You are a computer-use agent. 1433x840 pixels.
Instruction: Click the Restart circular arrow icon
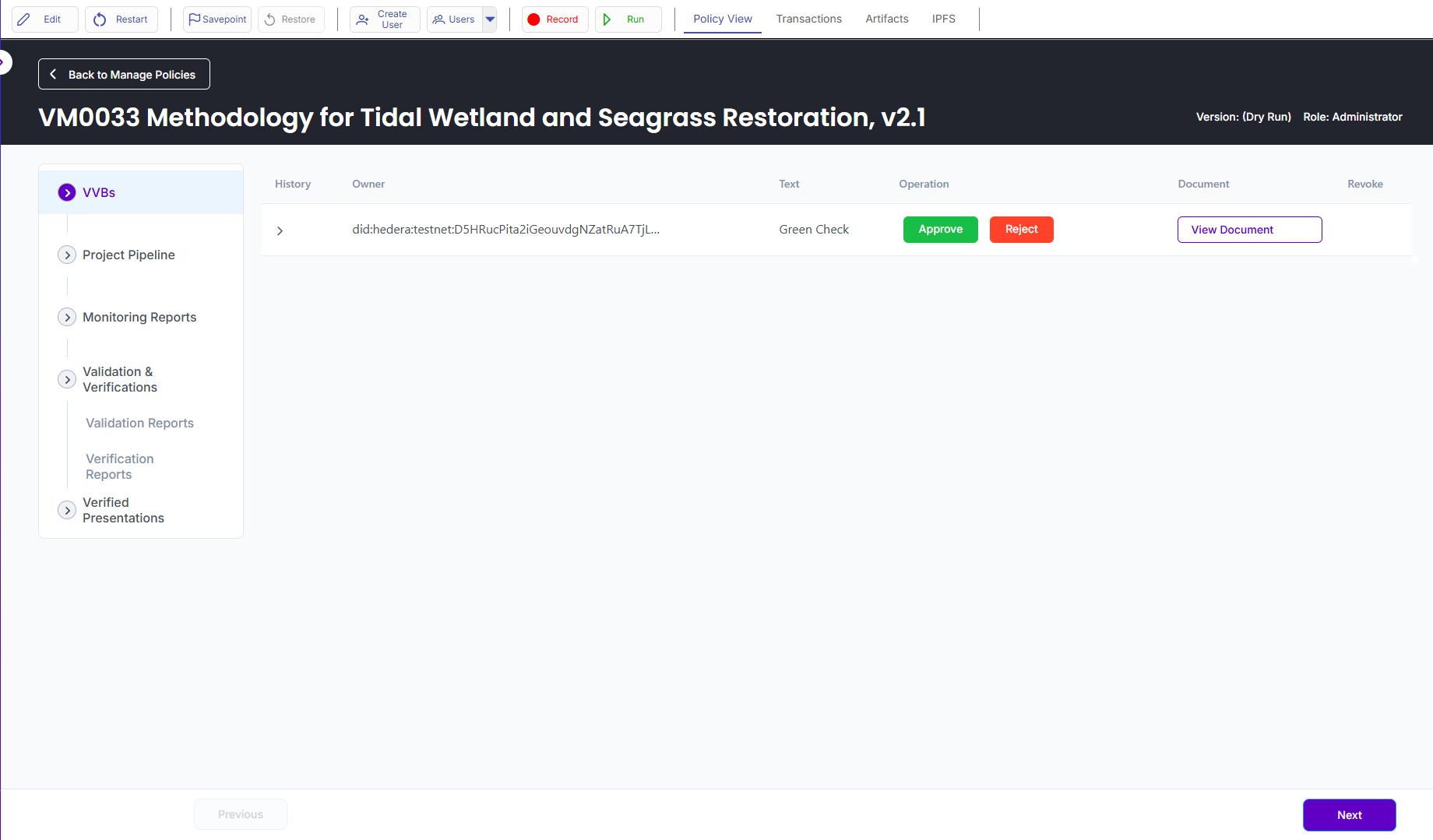[100, 19]
